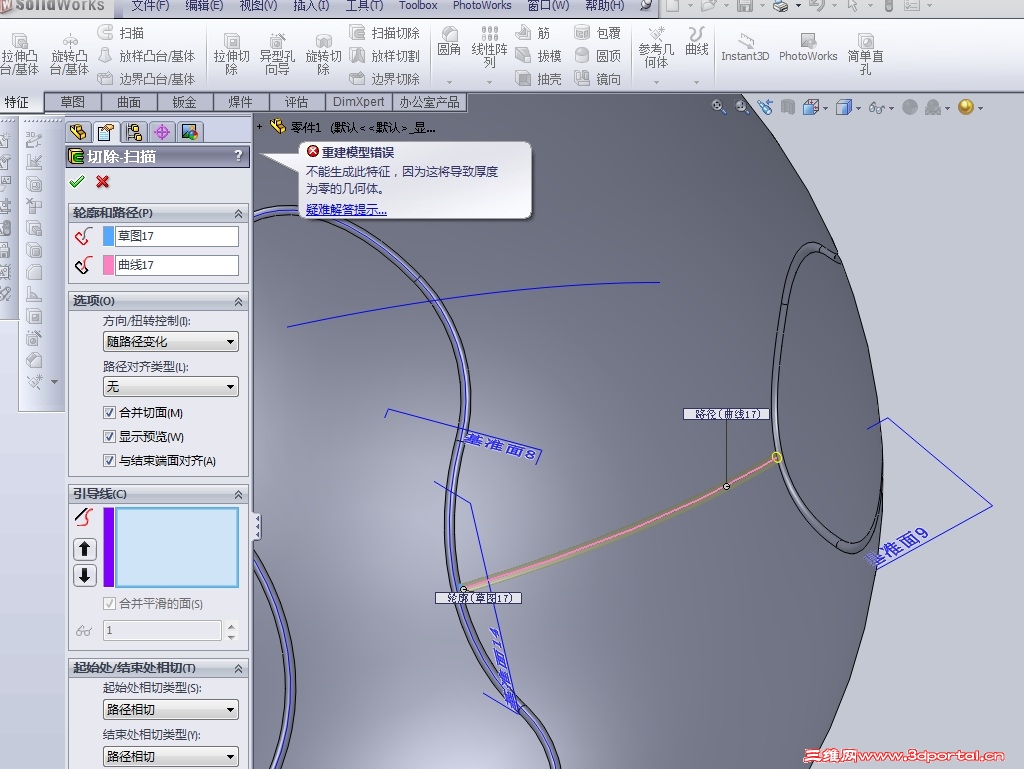This screenshot has height=769, width=1024.
Task: Toggle the 显示预览(W) checkbox
Action: [x=110, y=437]
